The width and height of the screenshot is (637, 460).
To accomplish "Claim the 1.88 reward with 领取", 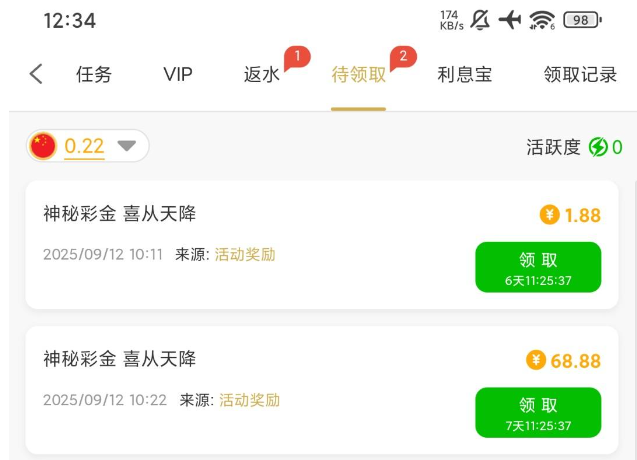I will 538,267.
